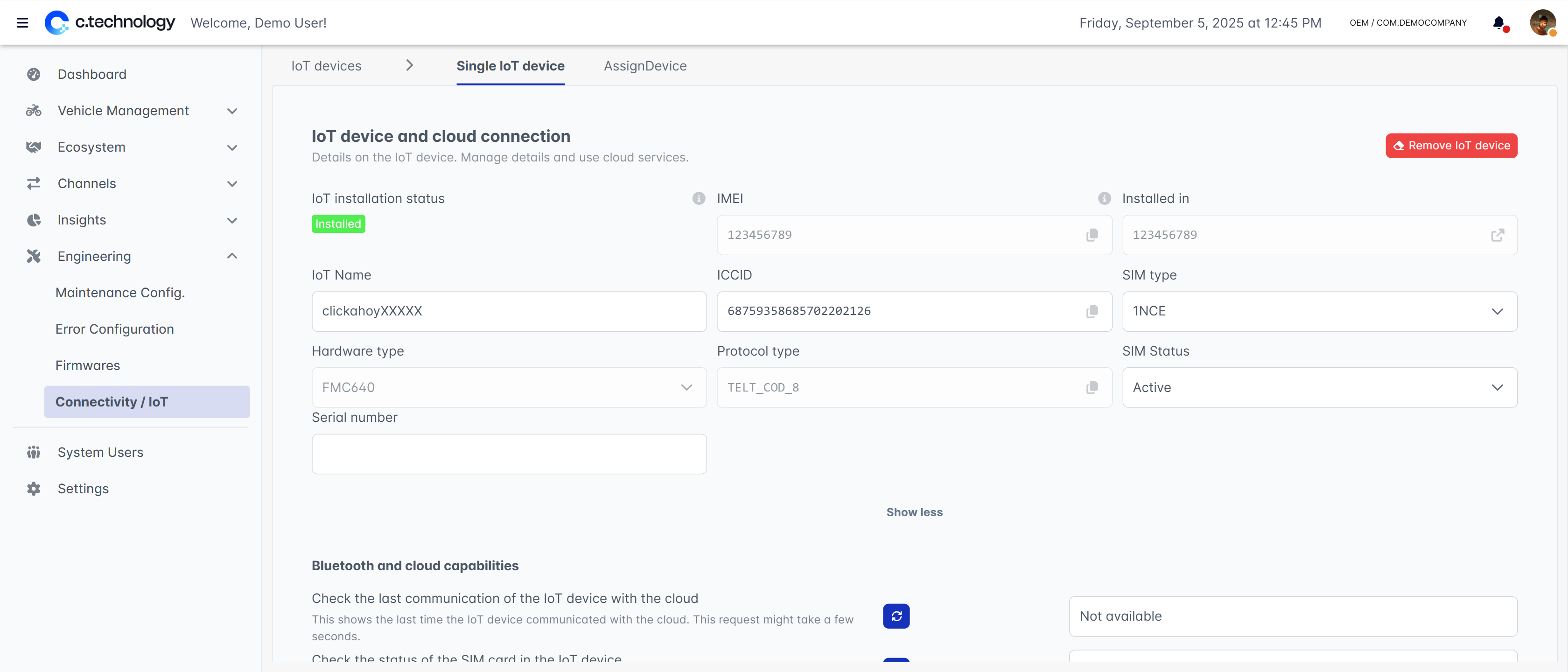
Task: Open the notifications bell
Action: [1498, 23]
